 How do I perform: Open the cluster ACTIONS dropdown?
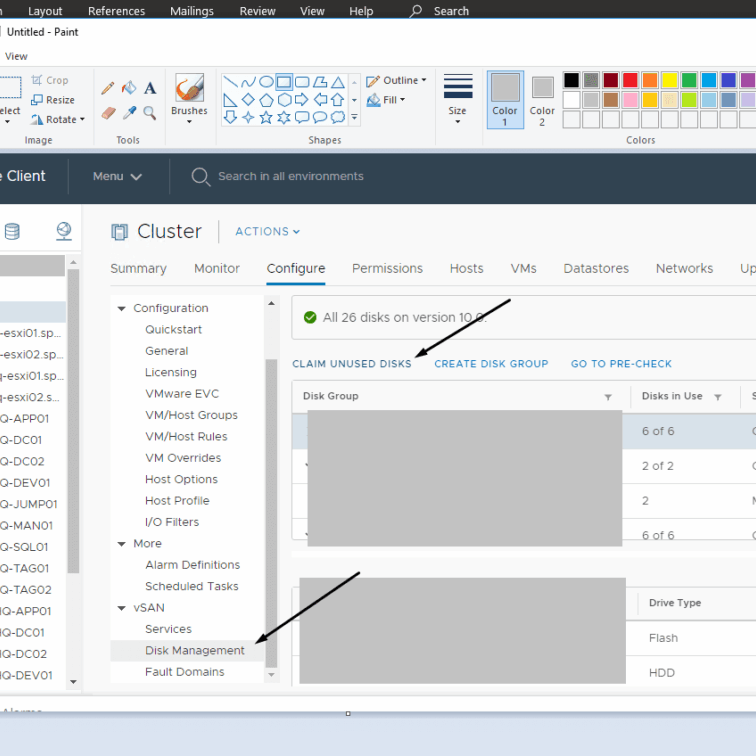click(268, 231)
